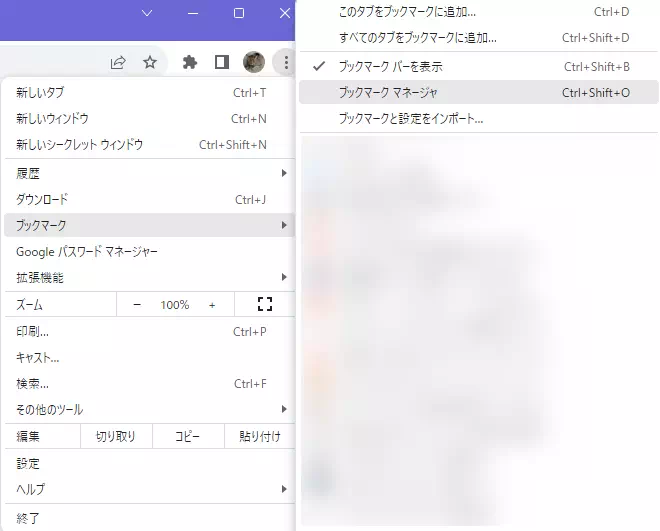
Task: Expand the 履歴 submenu
Action: [x=148, y=173]
